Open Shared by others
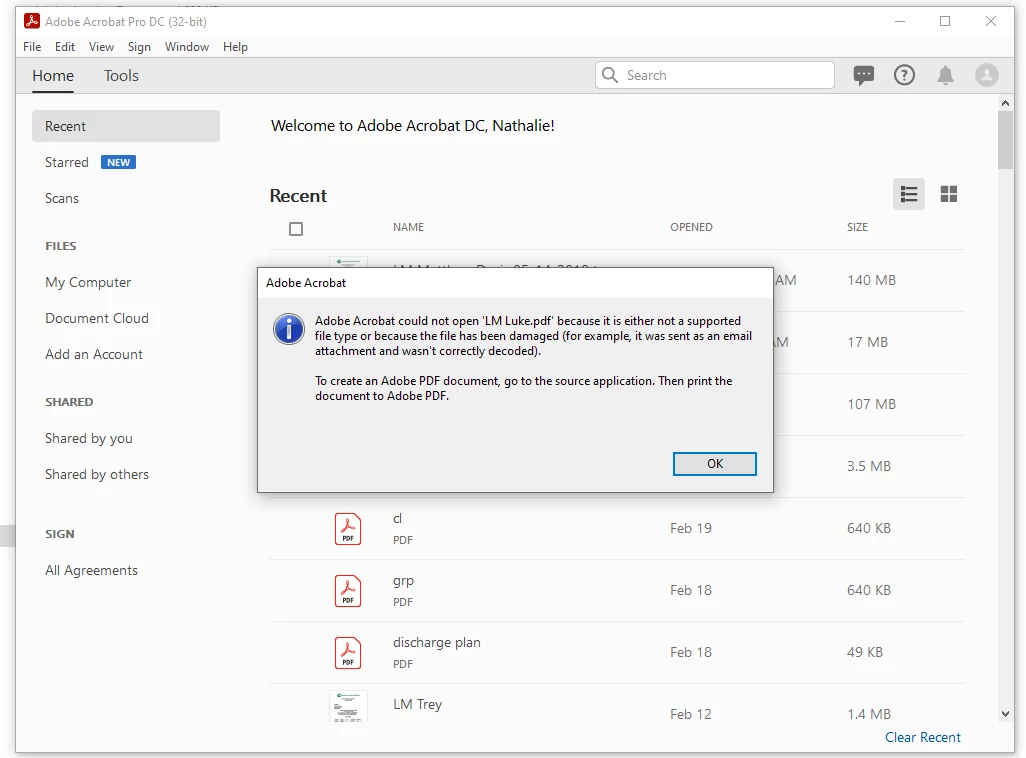Viewport: 1026px width, 758px height. 97,474
